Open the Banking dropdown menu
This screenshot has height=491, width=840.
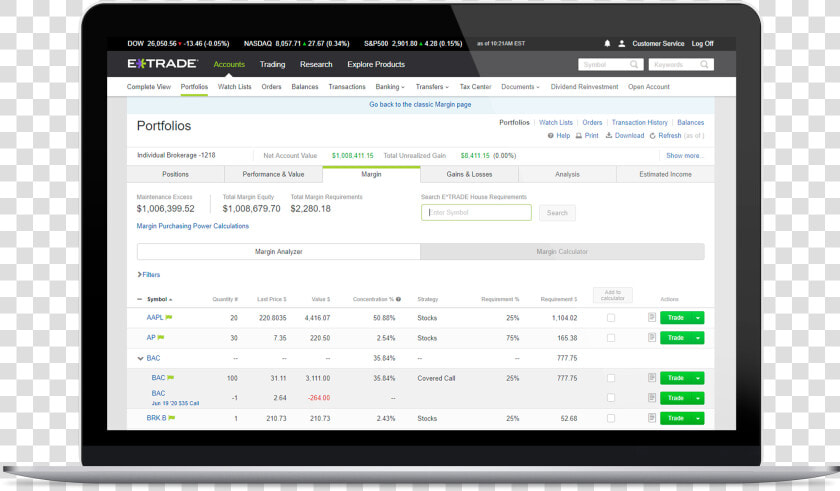point(389,87)
